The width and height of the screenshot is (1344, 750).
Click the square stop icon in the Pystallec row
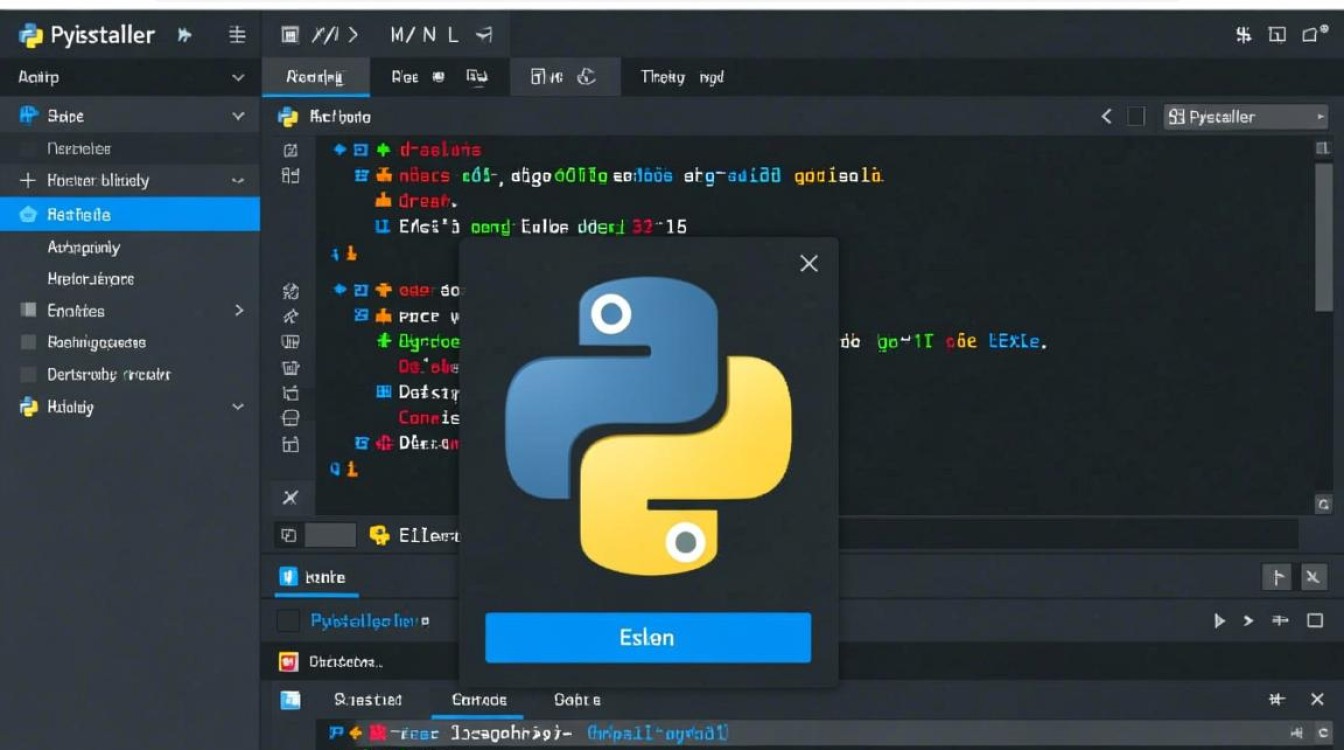click(x=1315, y=621)
